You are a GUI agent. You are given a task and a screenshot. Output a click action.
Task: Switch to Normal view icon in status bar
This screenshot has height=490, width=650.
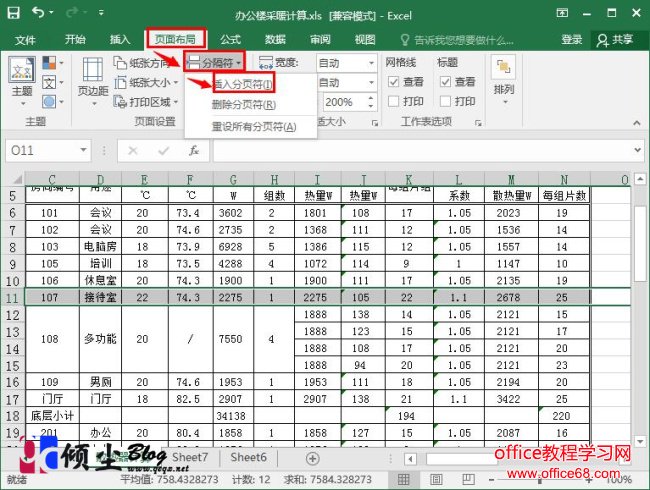[403, 480]
